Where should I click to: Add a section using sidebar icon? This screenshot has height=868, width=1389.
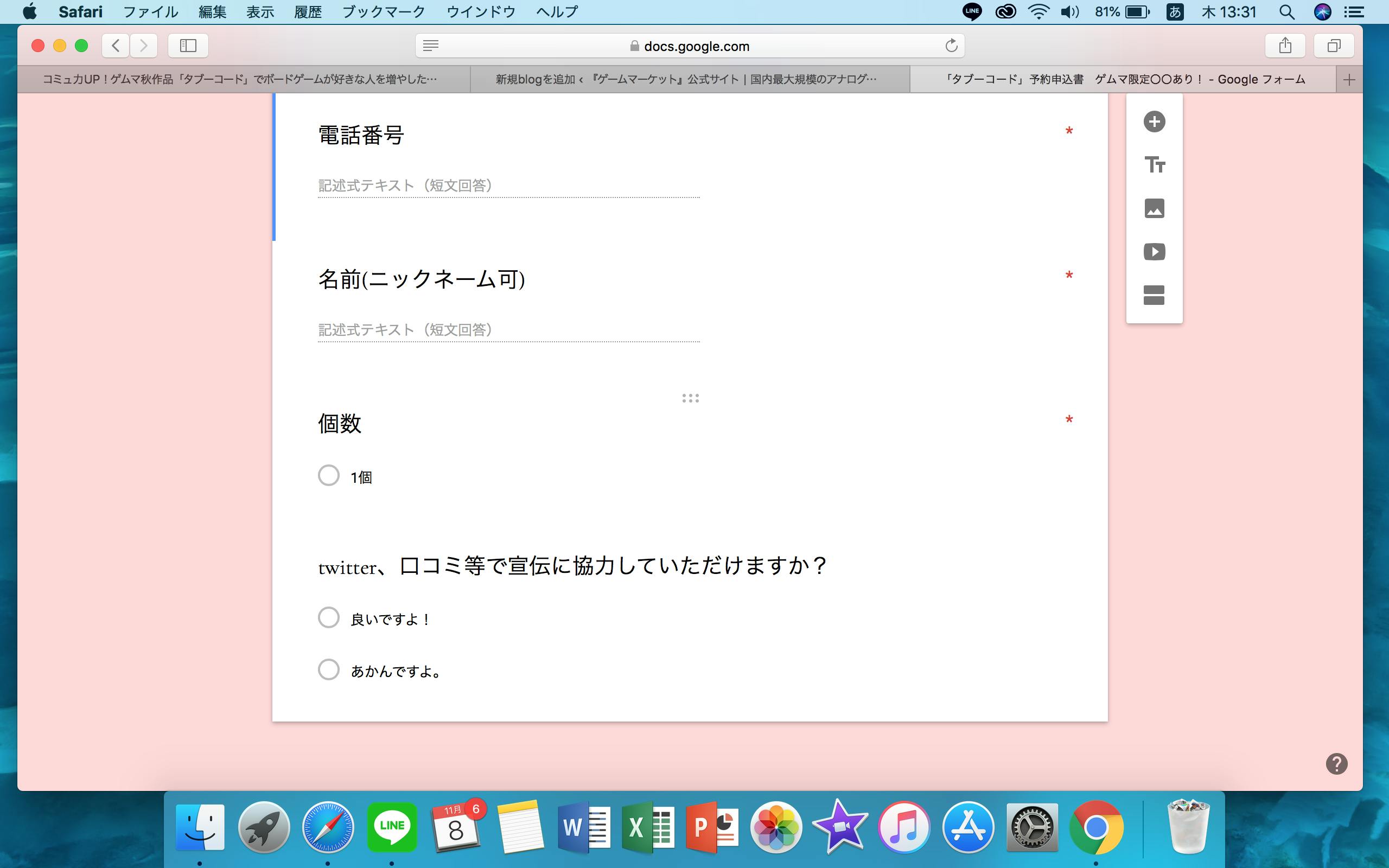(1154, 295)
